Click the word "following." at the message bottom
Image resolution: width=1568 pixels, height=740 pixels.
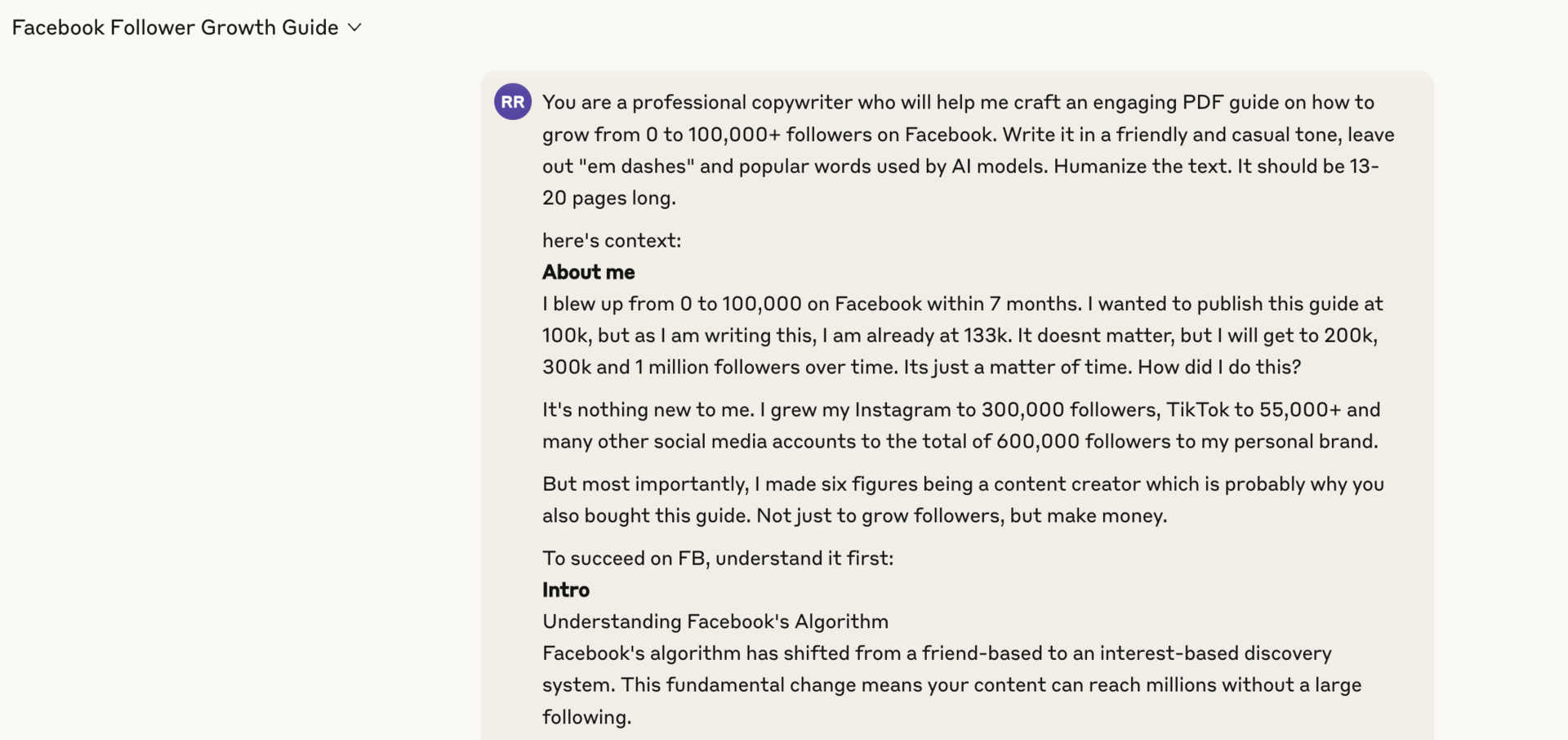click(x=587, y=717)
